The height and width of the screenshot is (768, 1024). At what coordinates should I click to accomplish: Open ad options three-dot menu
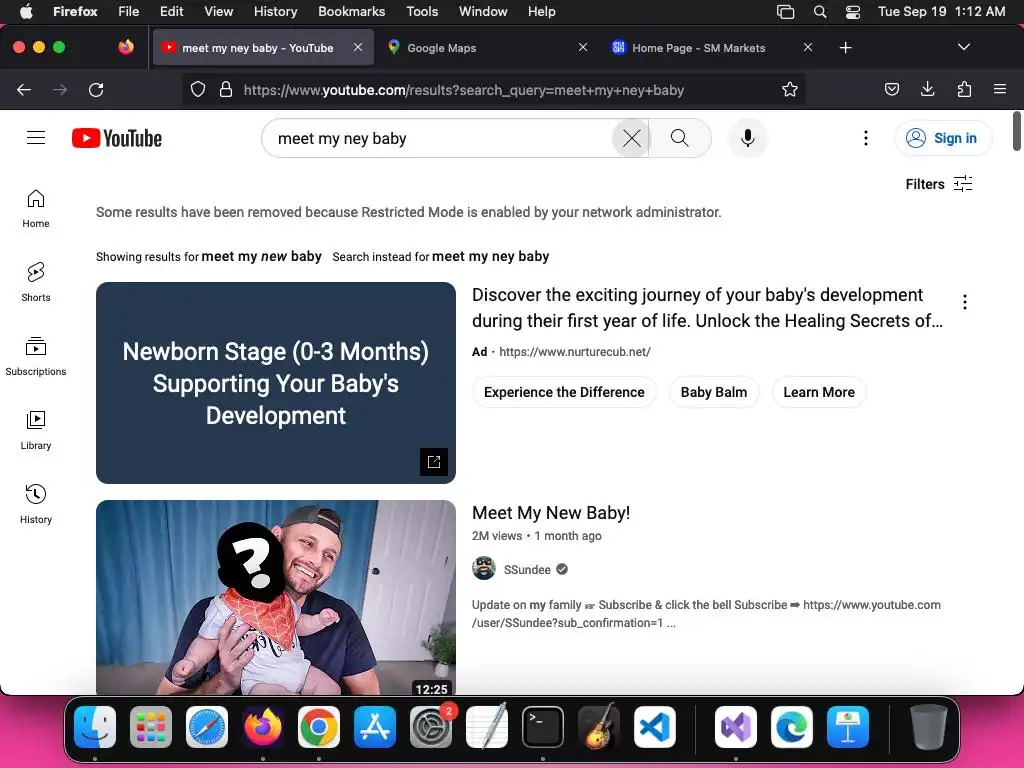coord(965,302)
